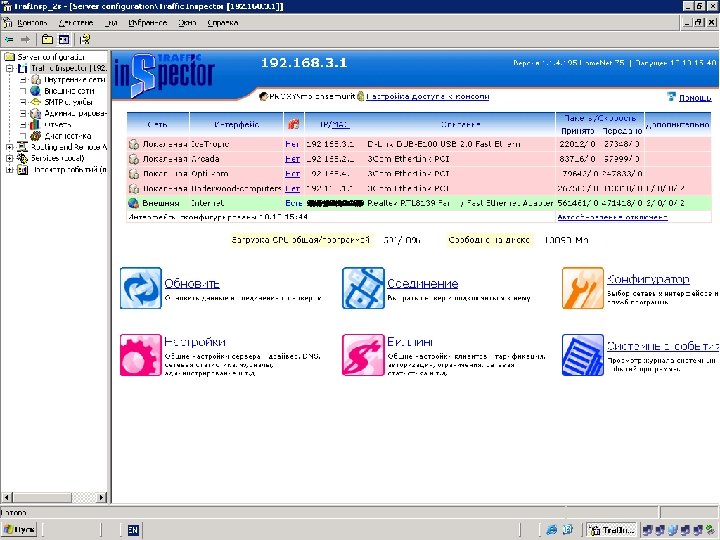Viewport: 720px width, 540px height.
Task: Click the tree pane horizontal scrollbar thumb
Action: pyautogui.click(x=42, y=497)
